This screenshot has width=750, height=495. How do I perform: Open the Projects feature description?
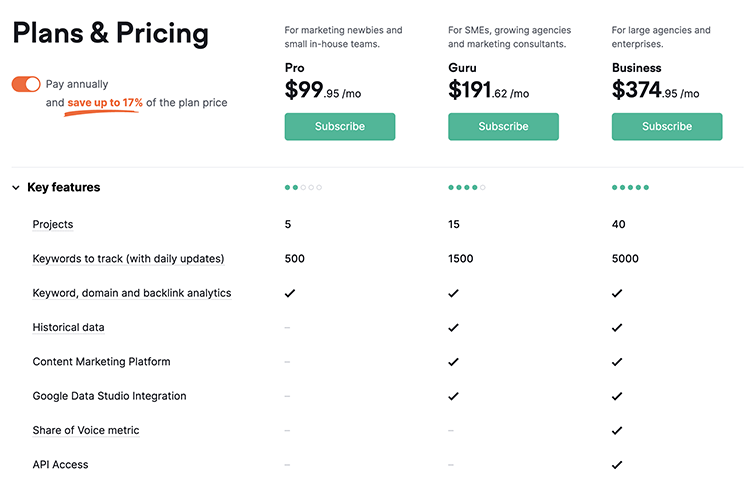pos(53,225)
